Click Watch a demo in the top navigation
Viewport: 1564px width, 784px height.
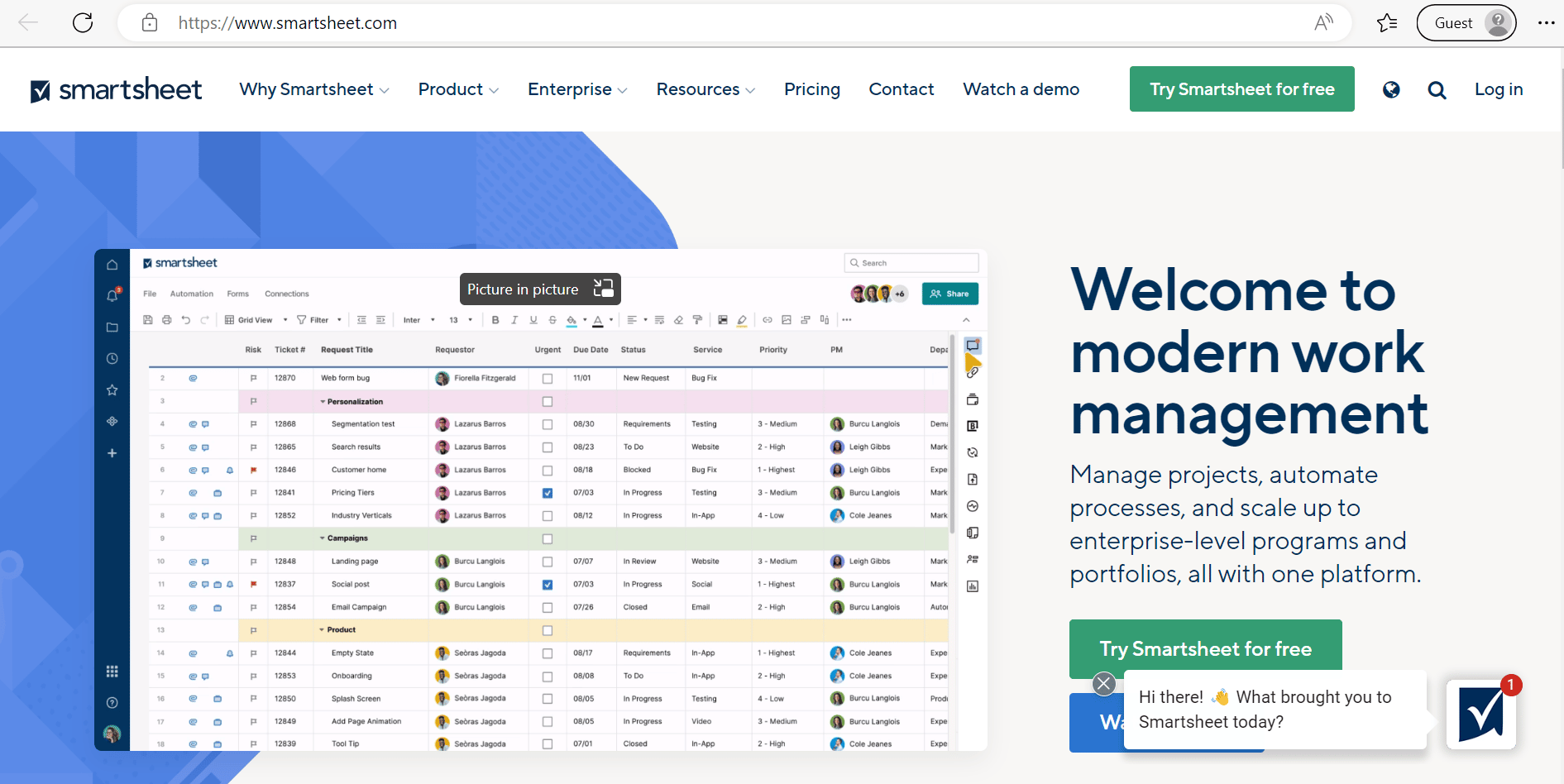1021,89
